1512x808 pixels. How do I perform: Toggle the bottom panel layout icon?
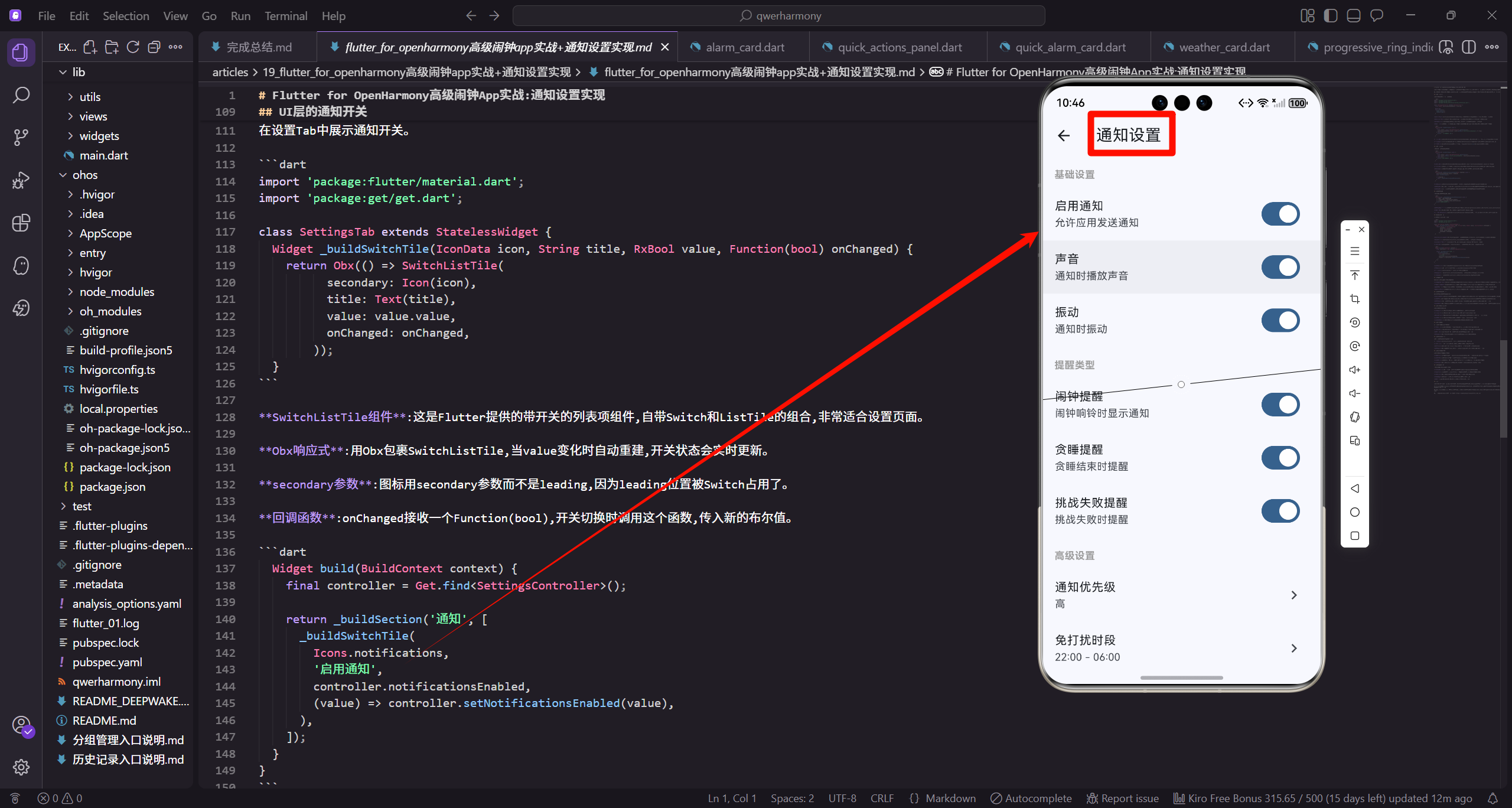[x=1354, y=16]
